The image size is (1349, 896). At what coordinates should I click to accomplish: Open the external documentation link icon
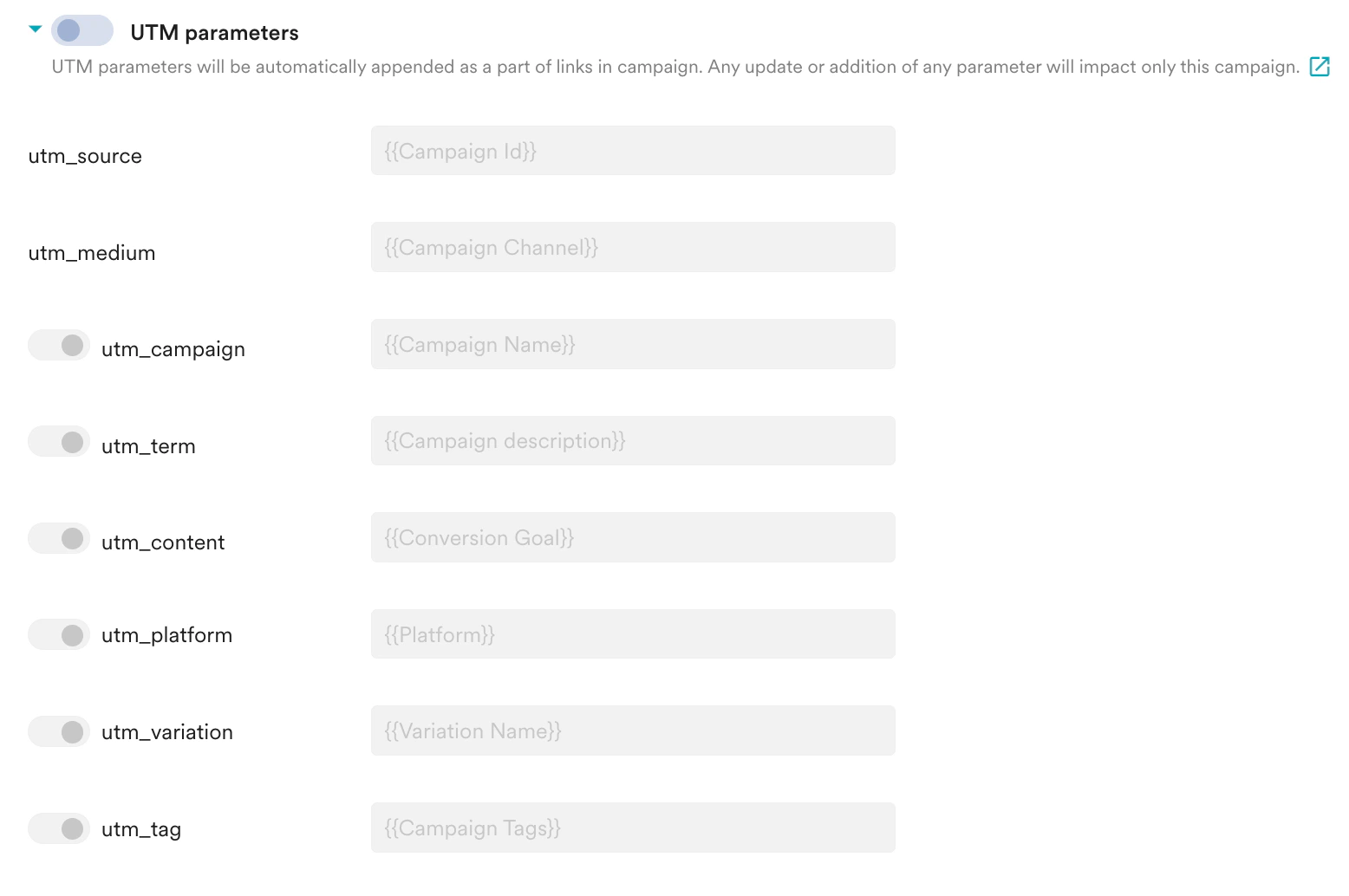(1320, 66)
